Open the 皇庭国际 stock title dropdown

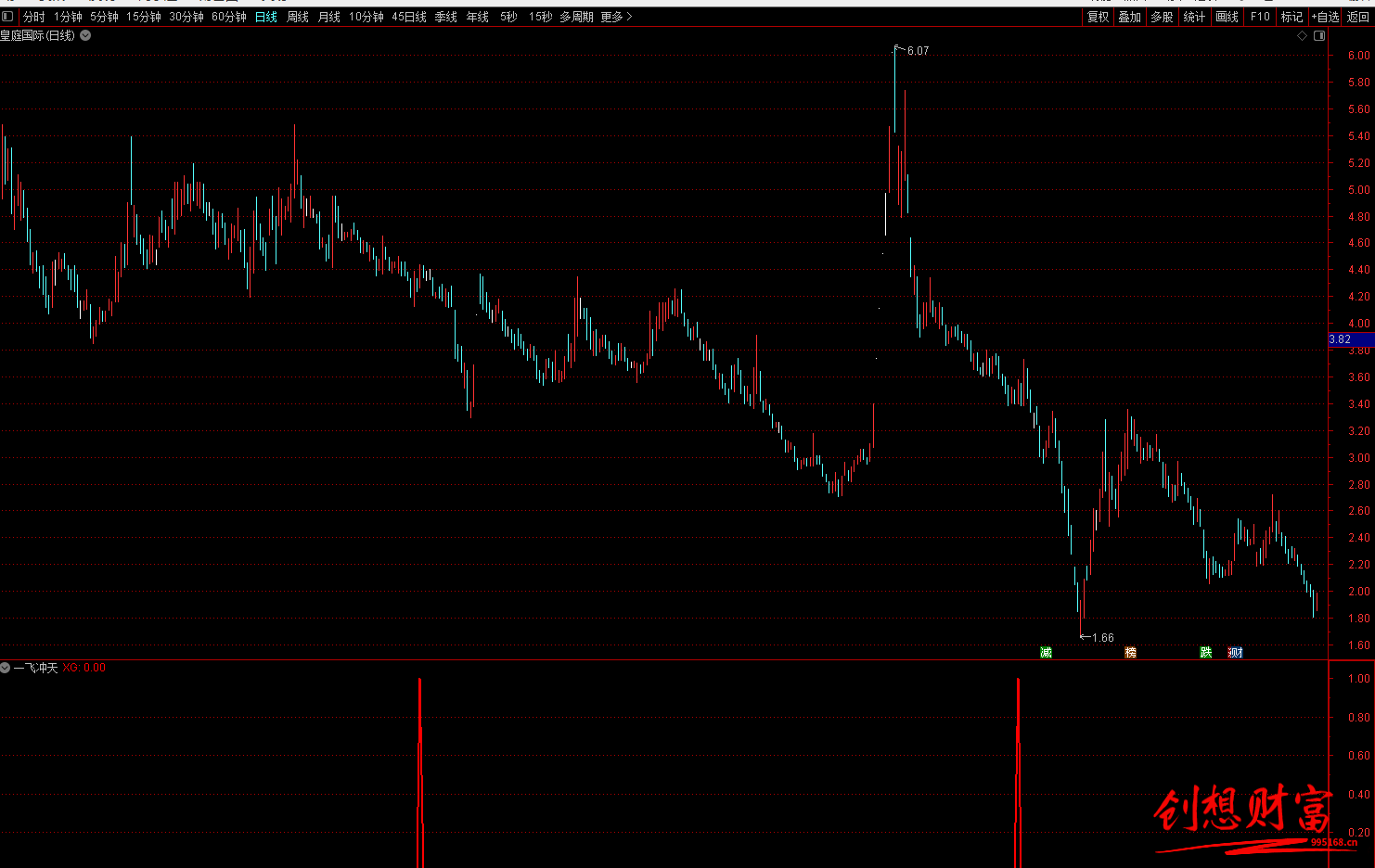(x=85, y=35)
